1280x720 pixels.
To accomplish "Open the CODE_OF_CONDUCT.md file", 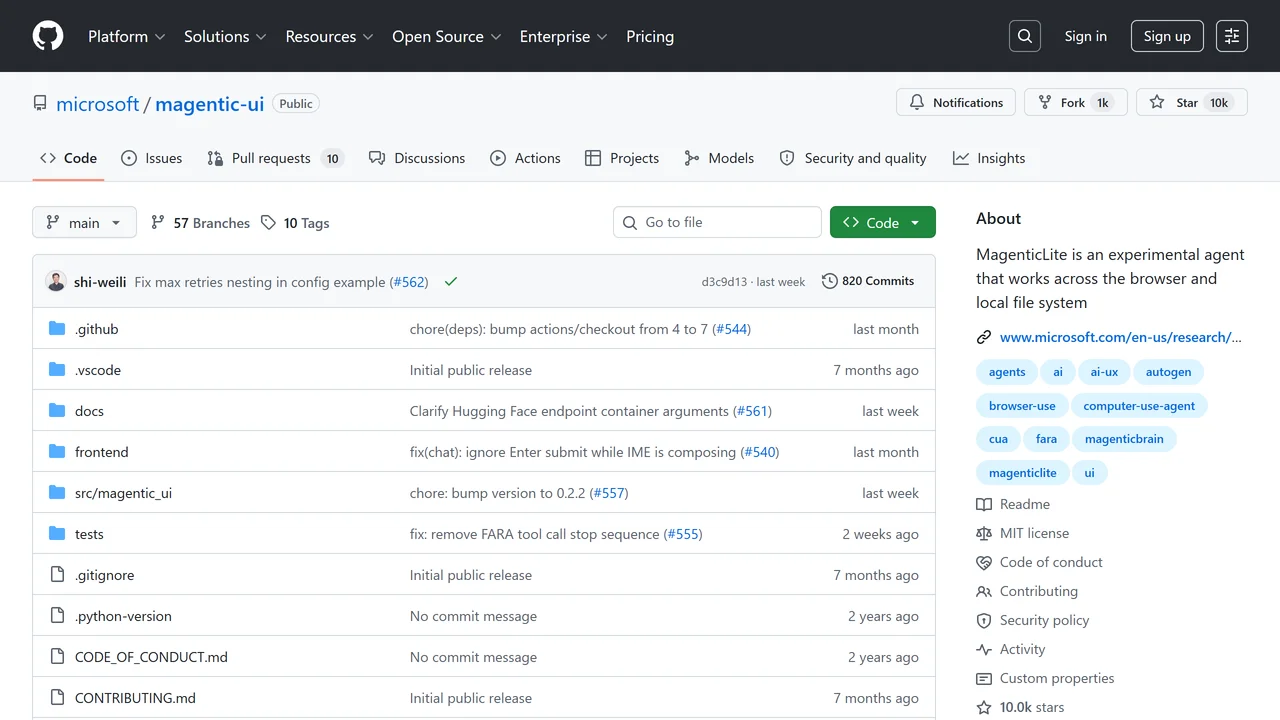I will click(x=151, y=657).
